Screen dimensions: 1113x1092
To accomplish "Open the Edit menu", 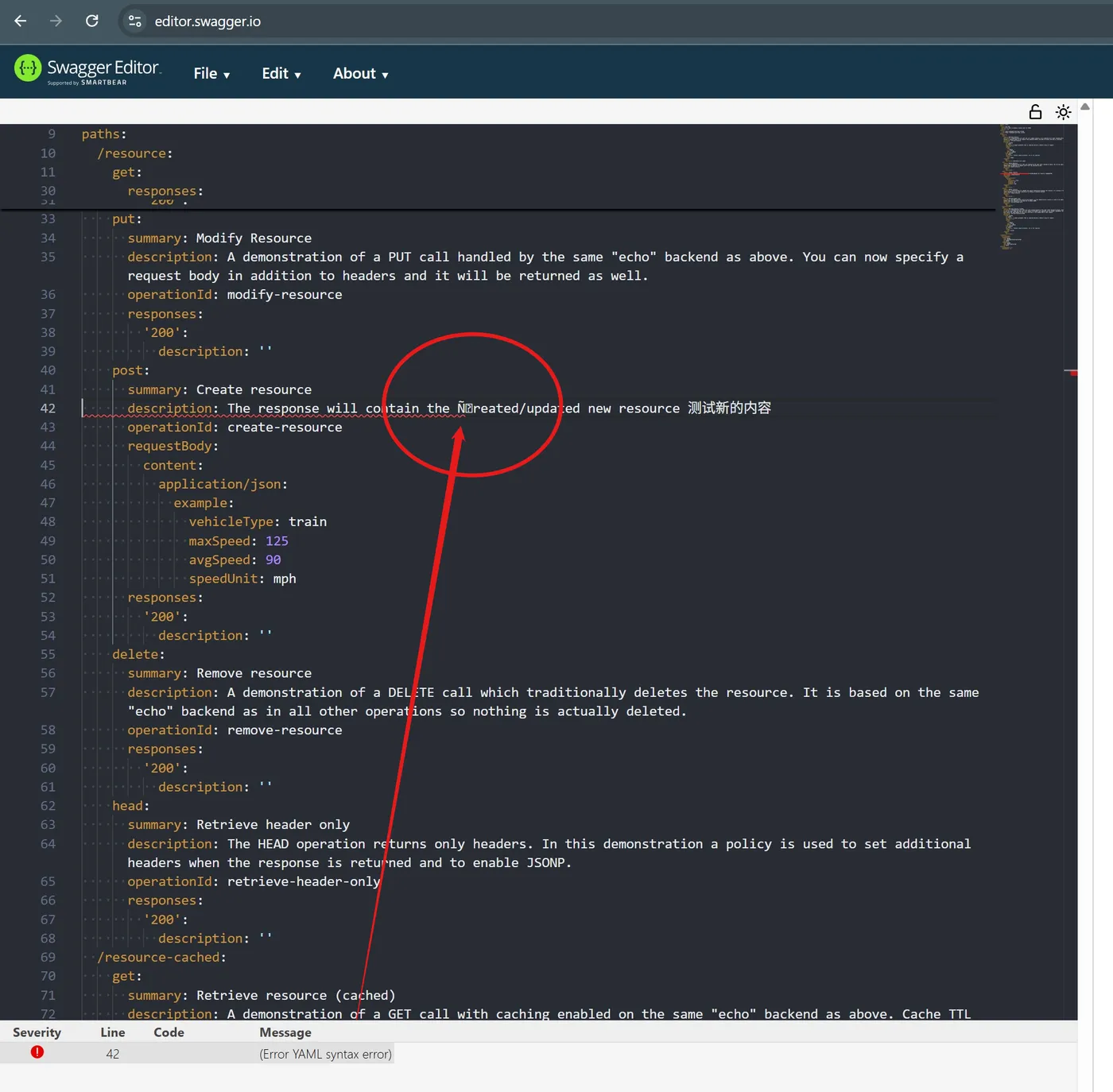I will pos(281,73).
